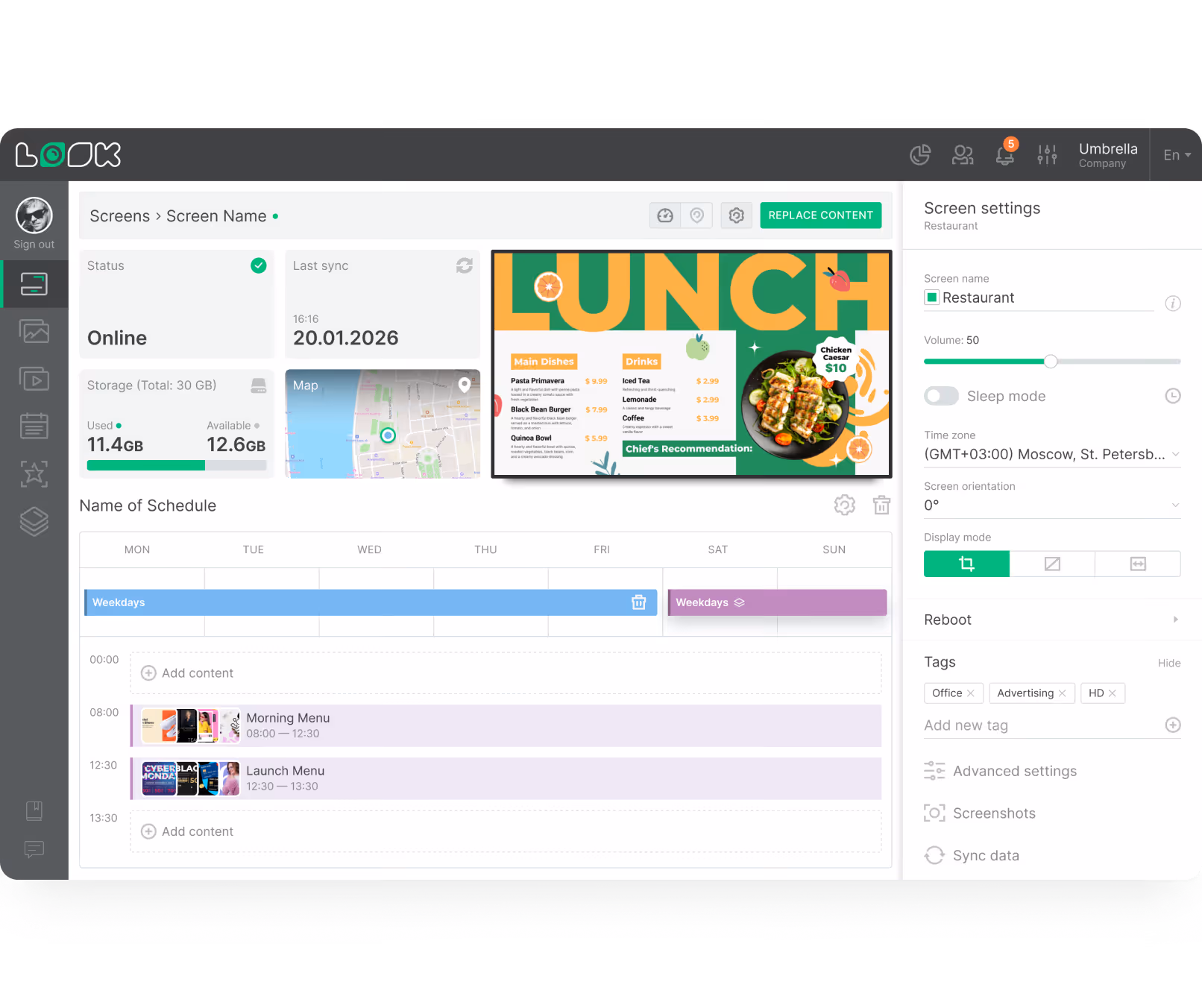Image resolution: width=1202 pixels, height=1008 pixels.
Task: Add content at 00:00 slot
Action: tap(506, 673)
